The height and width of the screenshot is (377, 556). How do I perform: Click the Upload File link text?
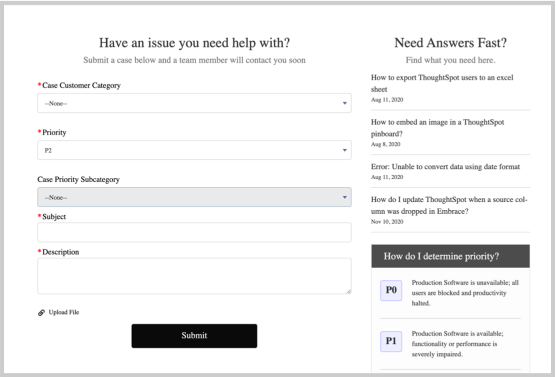[64, 312]
